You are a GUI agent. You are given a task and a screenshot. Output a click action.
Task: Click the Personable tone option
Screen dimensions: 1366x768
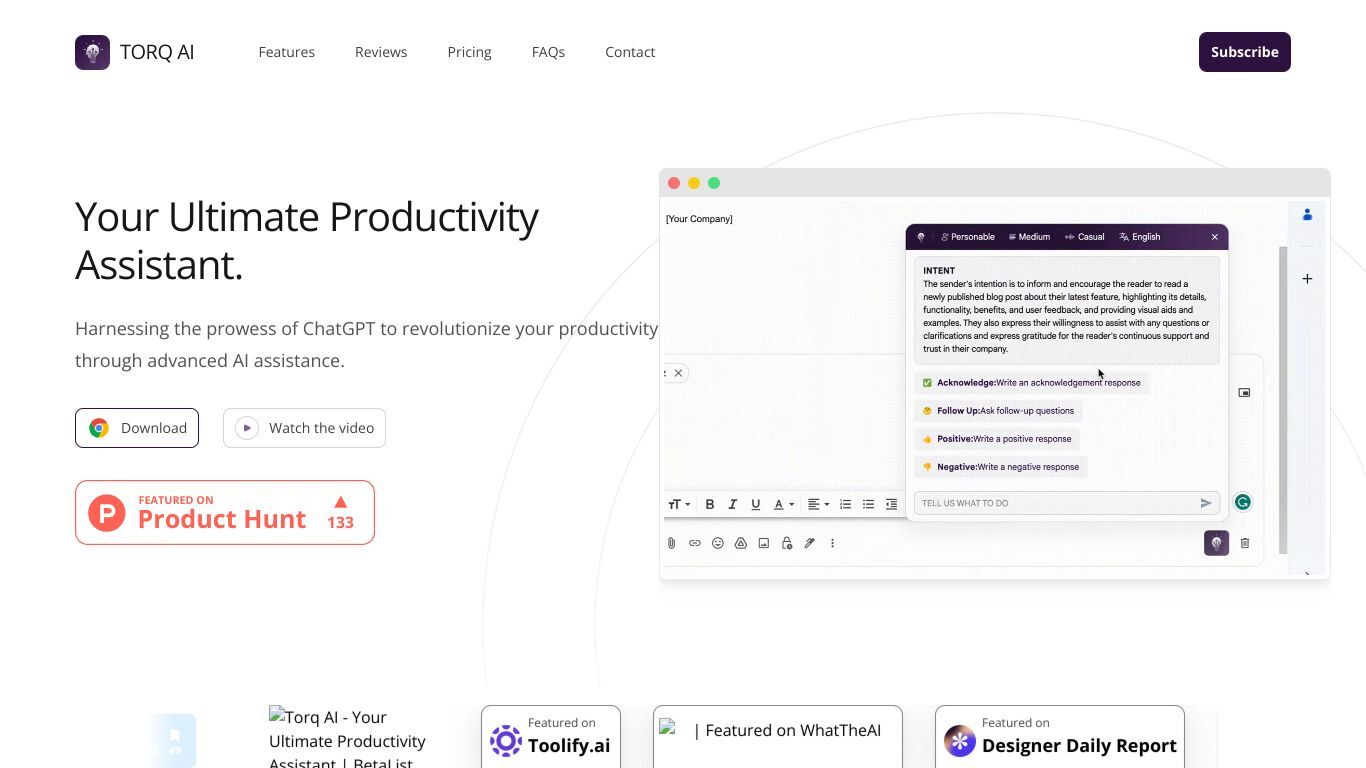968,237
